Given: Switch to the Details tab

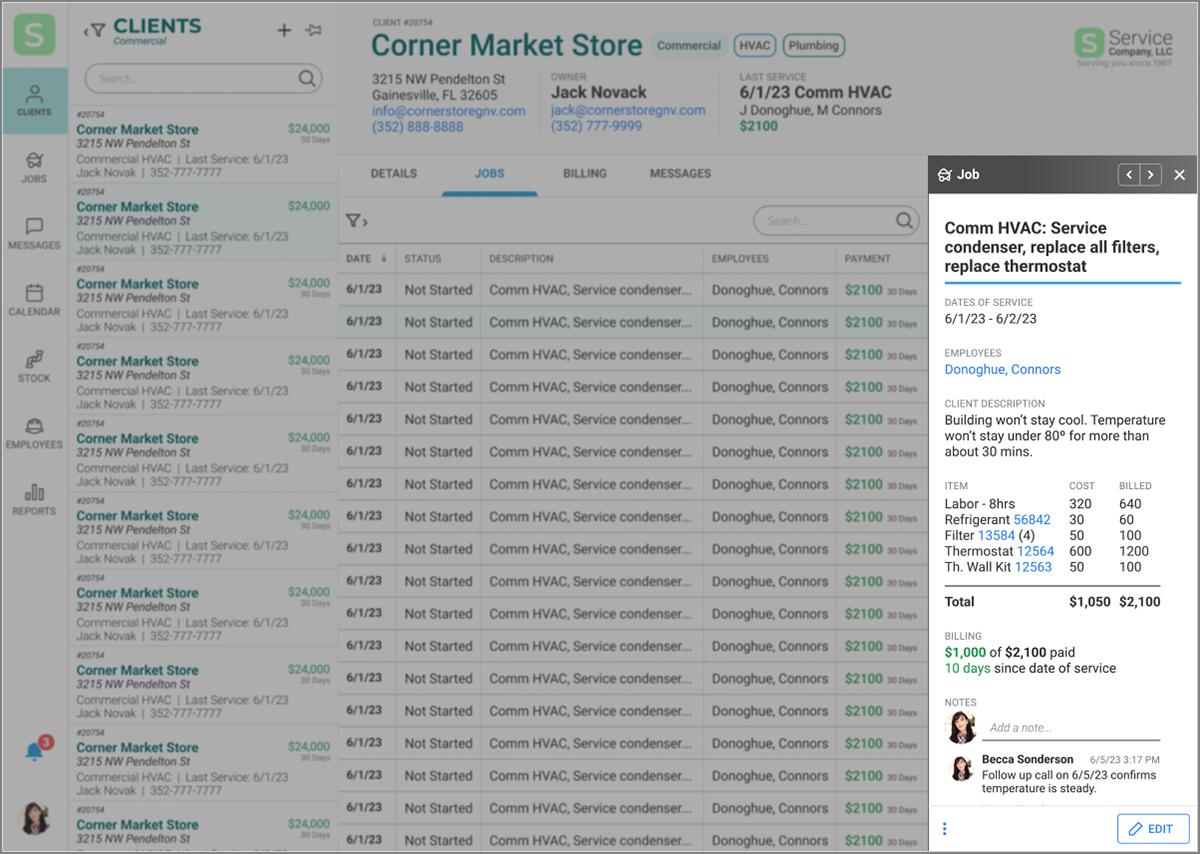Looking at the screenshot, I should (394, 174).
